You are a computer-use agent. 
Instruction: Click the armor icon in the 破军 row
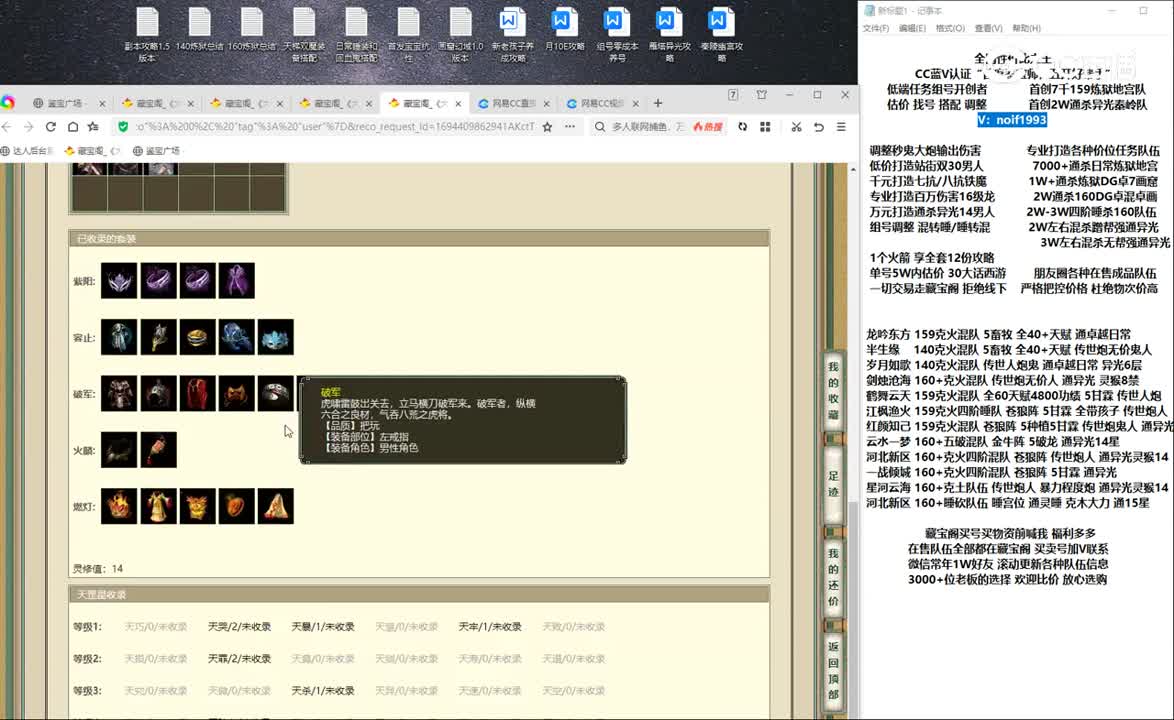pyautogui.click(x=119, y=394)
